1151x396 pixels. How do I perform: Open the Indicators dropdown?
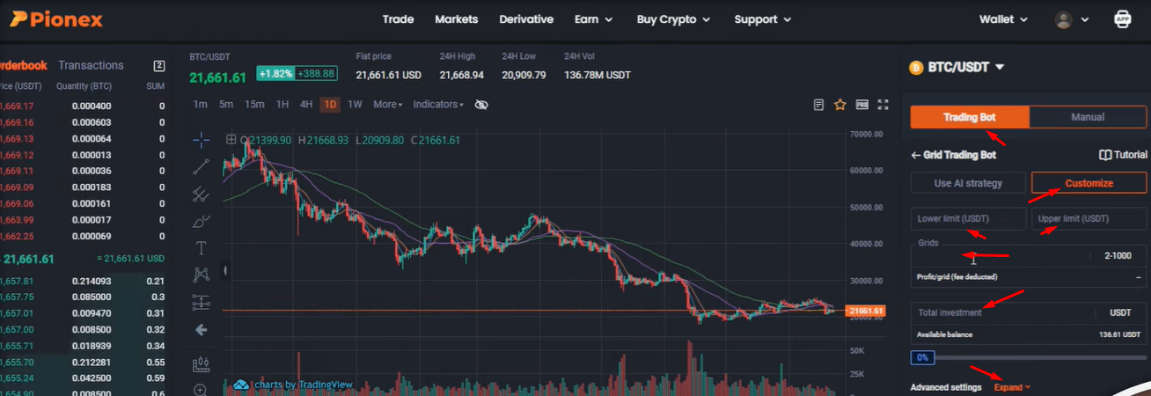(438, 104)
